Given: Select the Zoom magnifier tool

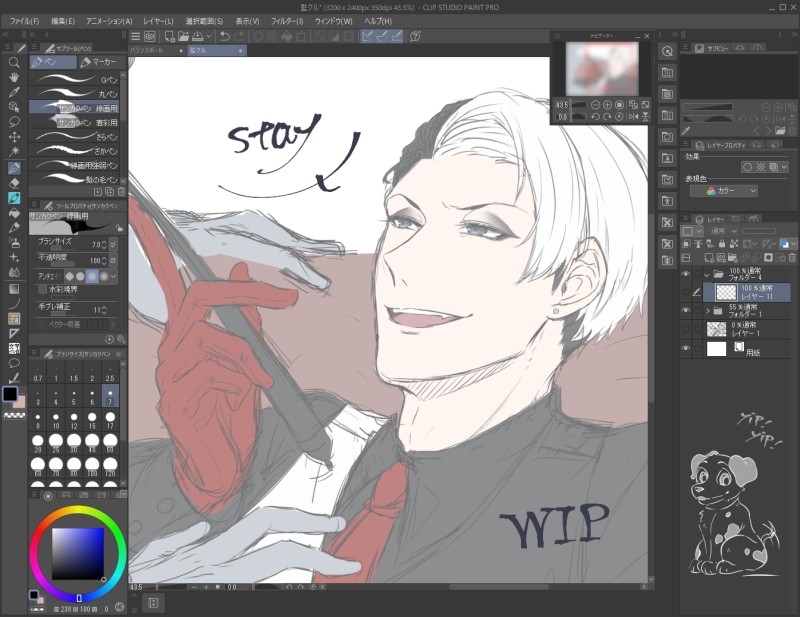Looking at the screenshot, I should (14, 62).
